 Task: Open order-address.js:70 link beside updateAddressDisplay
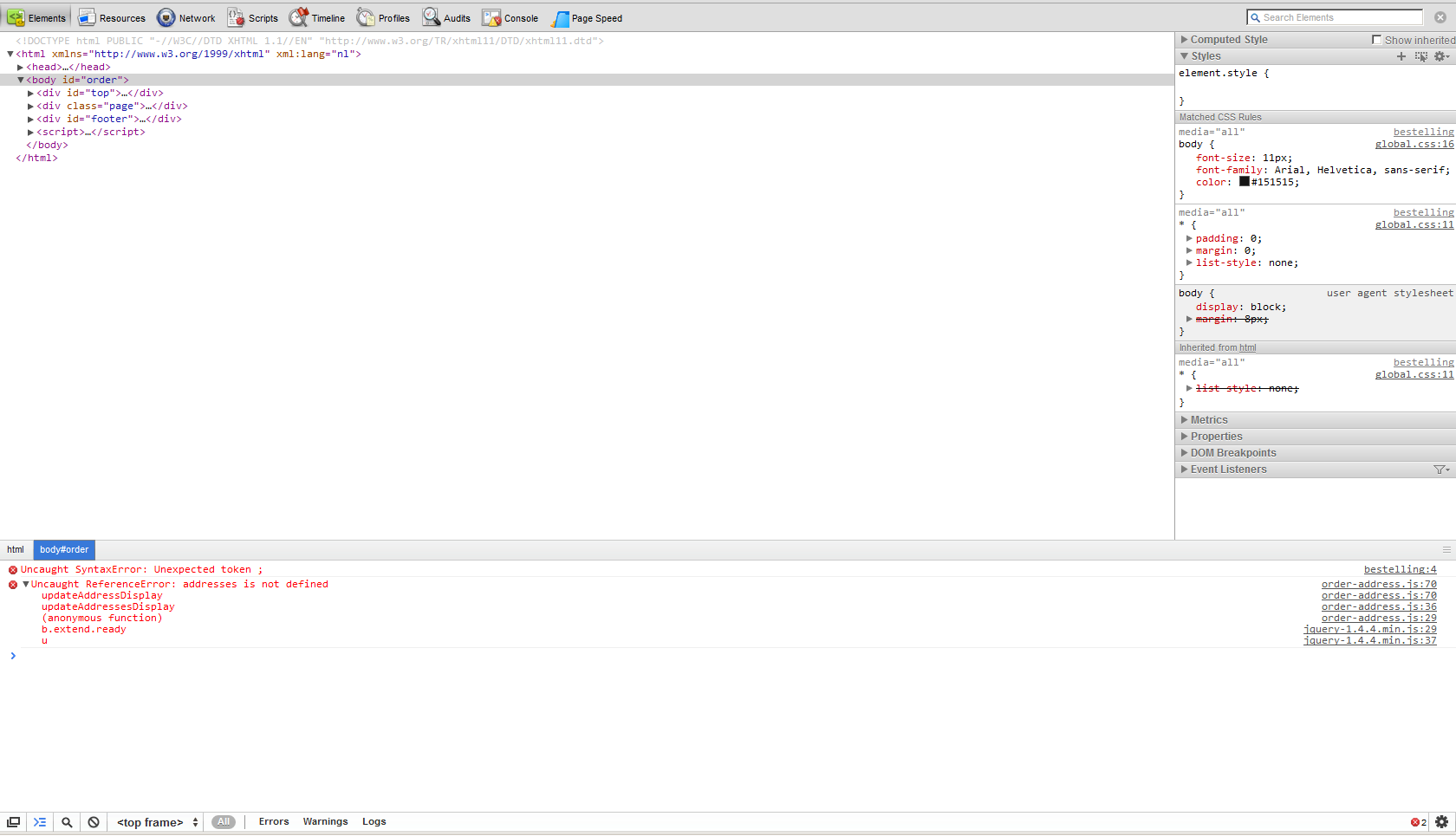pos(1379,596)
